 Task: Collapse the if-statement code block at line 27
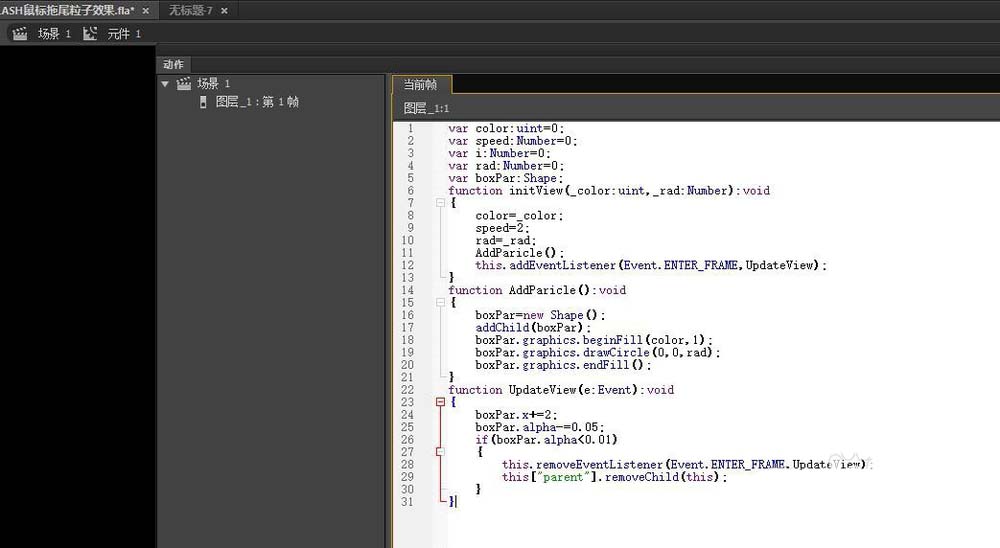pos(440,452)
